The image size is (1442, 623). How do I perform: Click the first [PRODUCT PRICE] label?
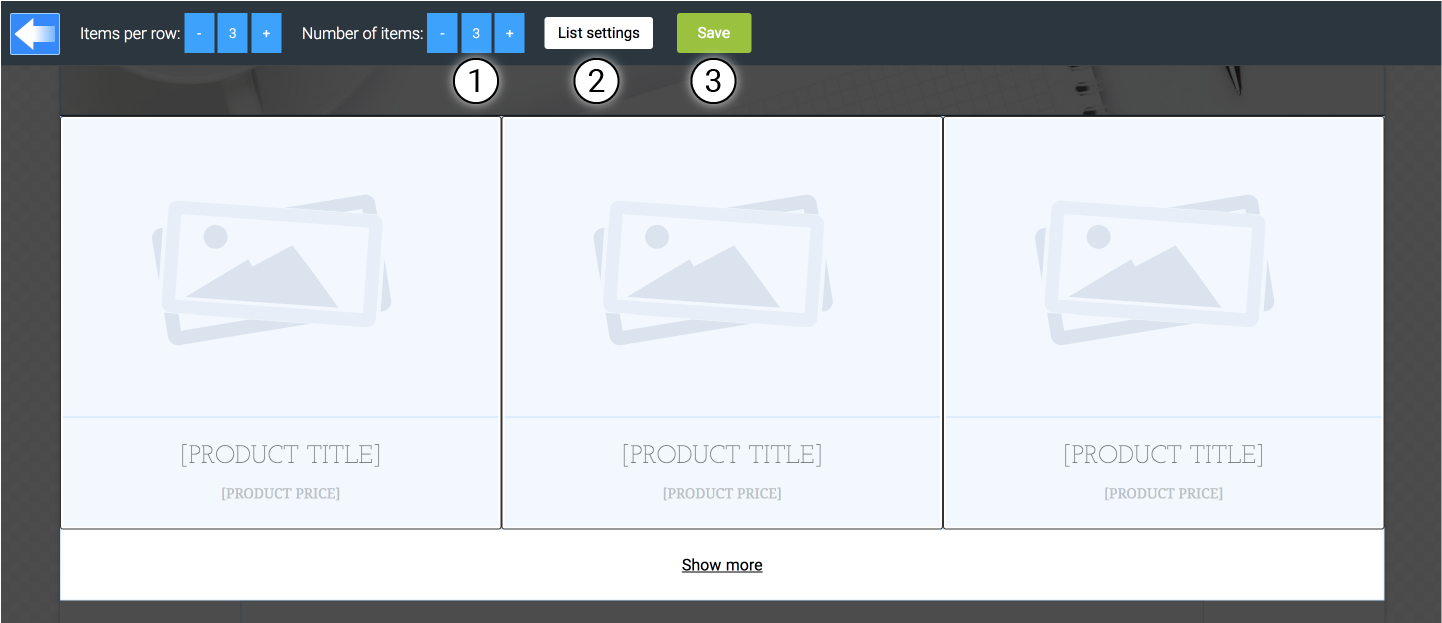[x=280, y=494]
